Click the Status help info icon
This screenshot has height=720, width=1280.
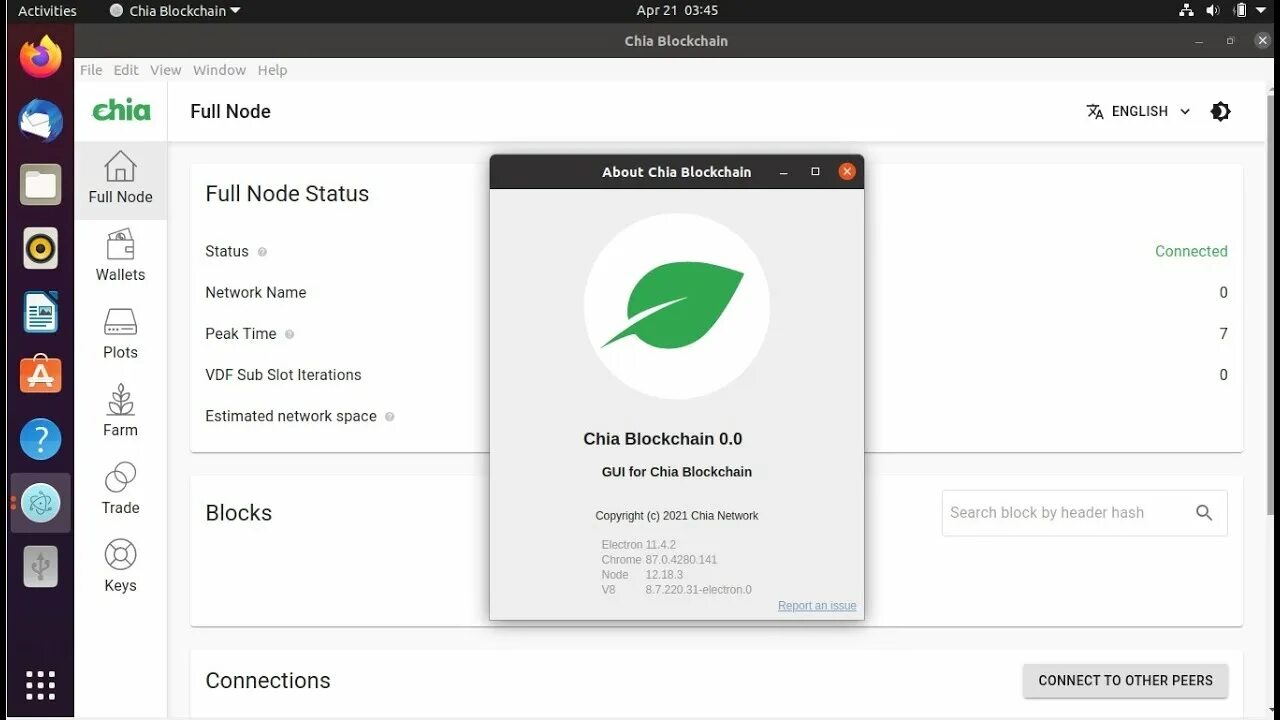pyautogui.click(x=262, y=252)
